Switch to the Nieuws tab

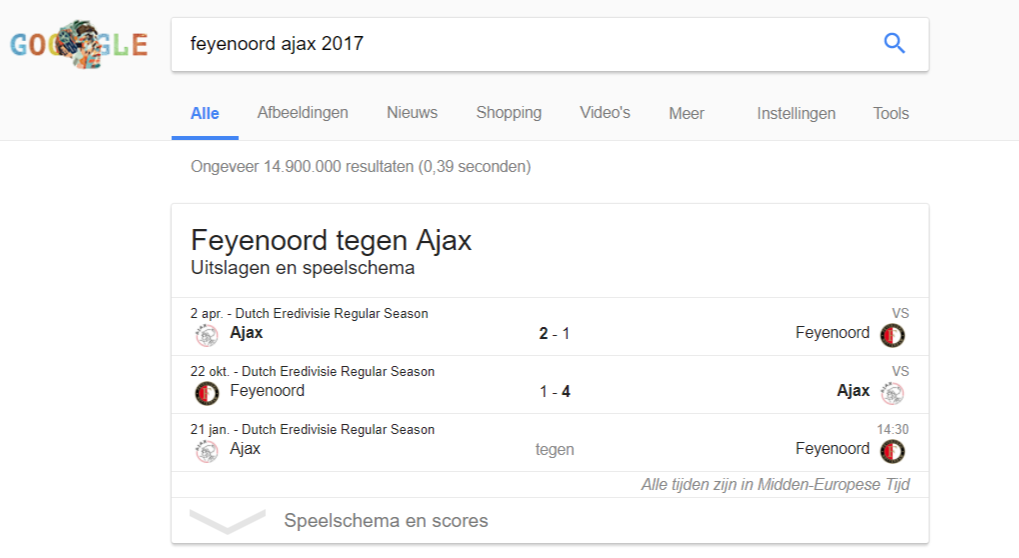pos(412,113)
